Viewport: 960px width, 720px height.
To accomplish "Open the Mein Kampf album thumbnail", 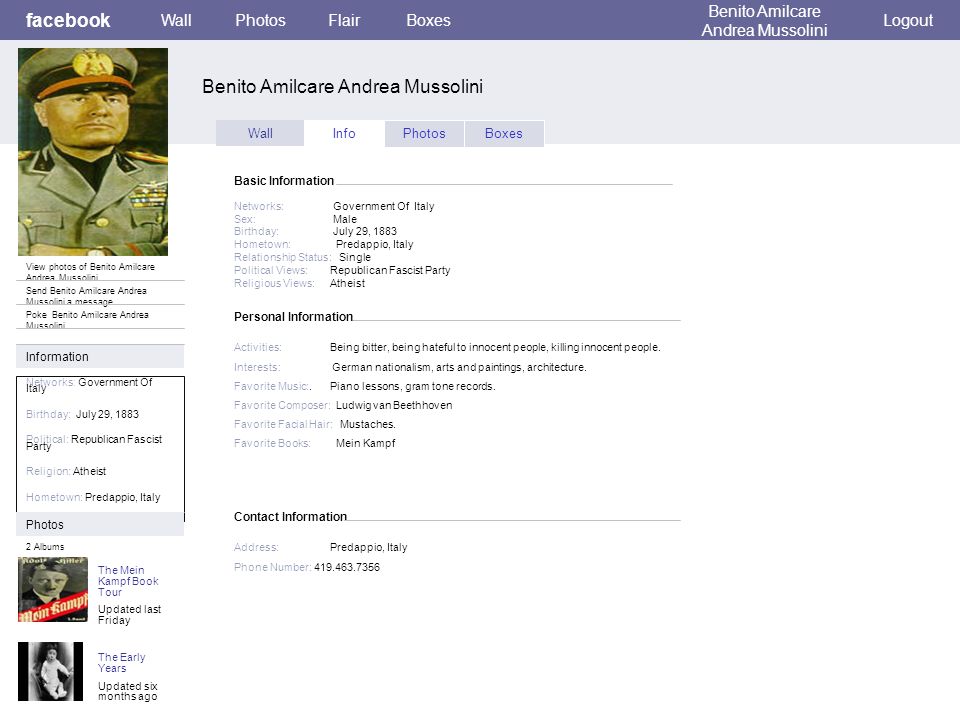I will point(53,590).
